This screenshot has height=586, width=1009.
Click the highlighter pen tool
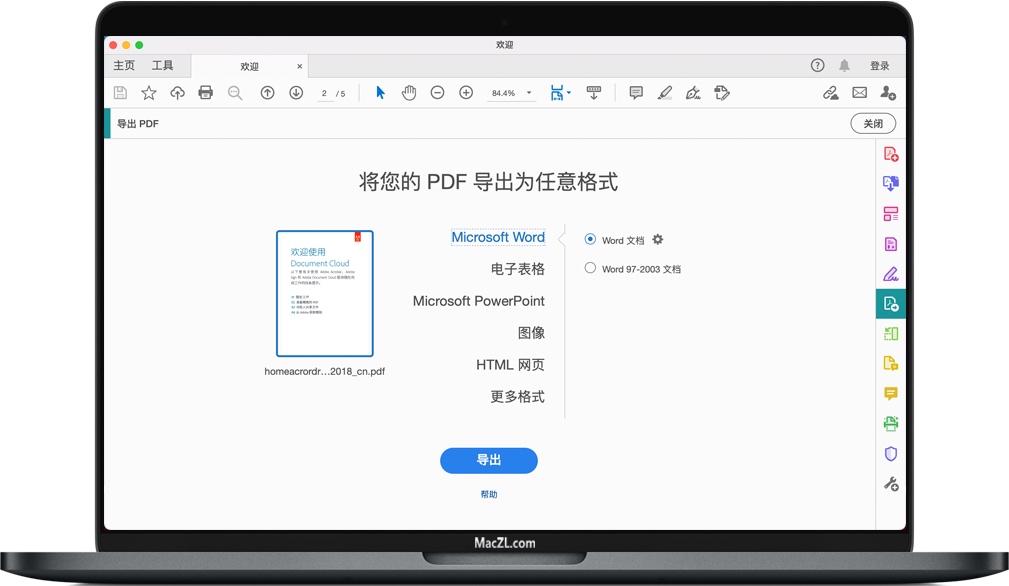tap(665, 93)
